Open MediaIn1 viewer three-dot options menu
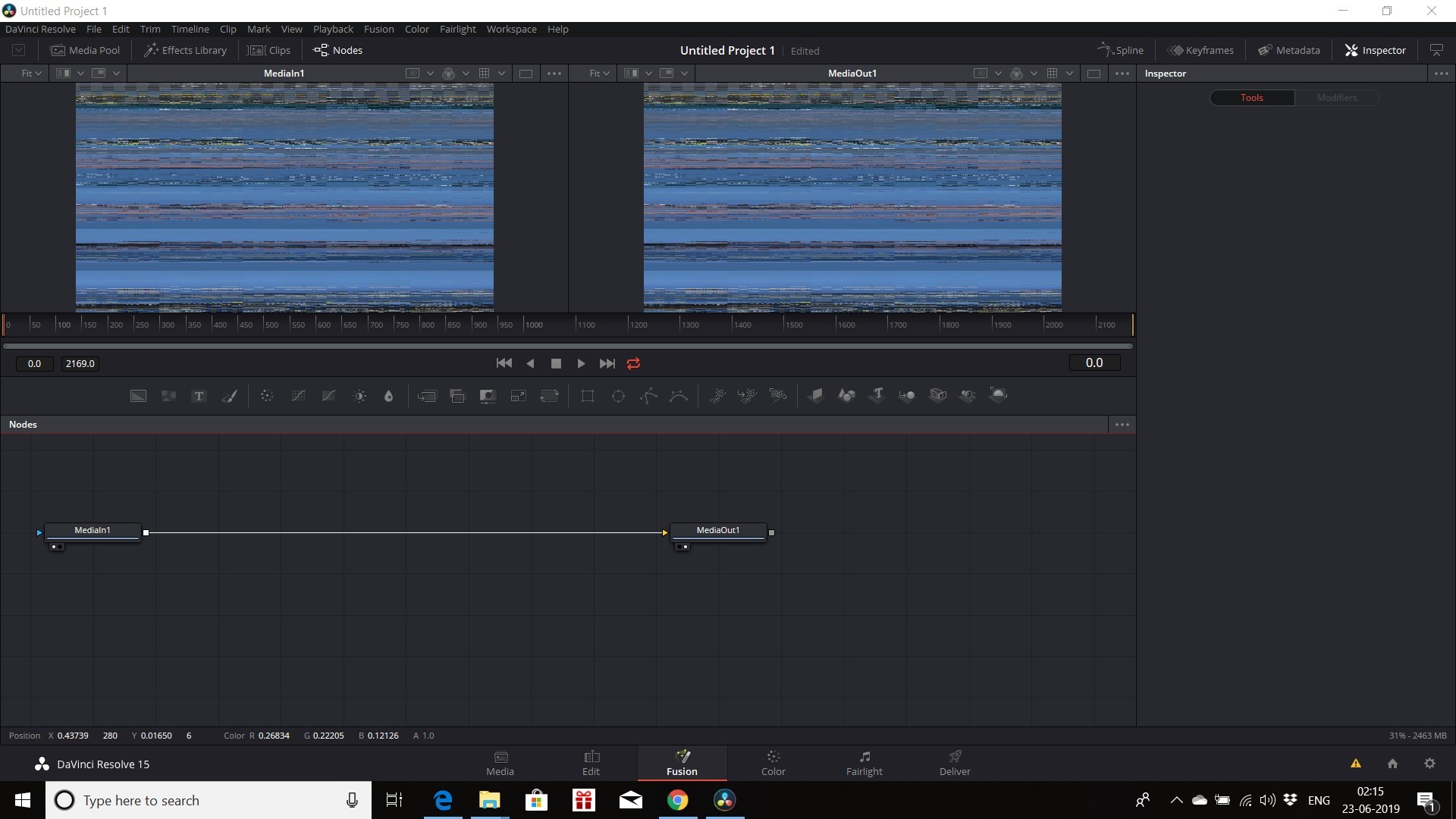The height and width of the screenshot is (819, 1456). coord(554,74)
